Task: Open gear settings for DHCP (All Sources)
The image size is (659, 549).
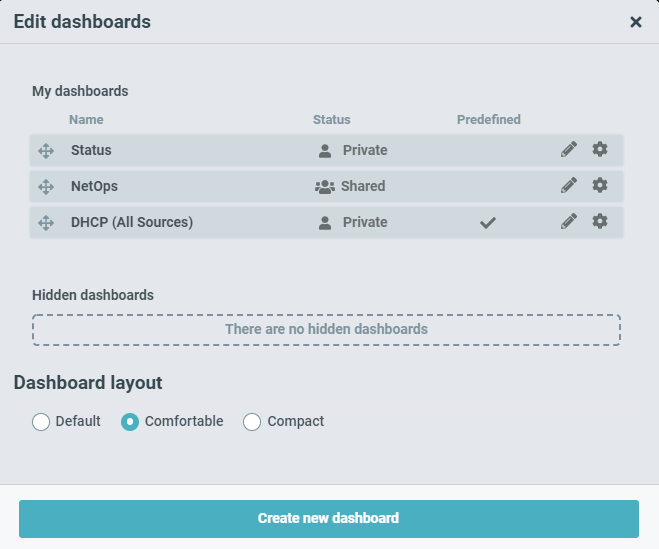Action: click(x=600, y=222)
